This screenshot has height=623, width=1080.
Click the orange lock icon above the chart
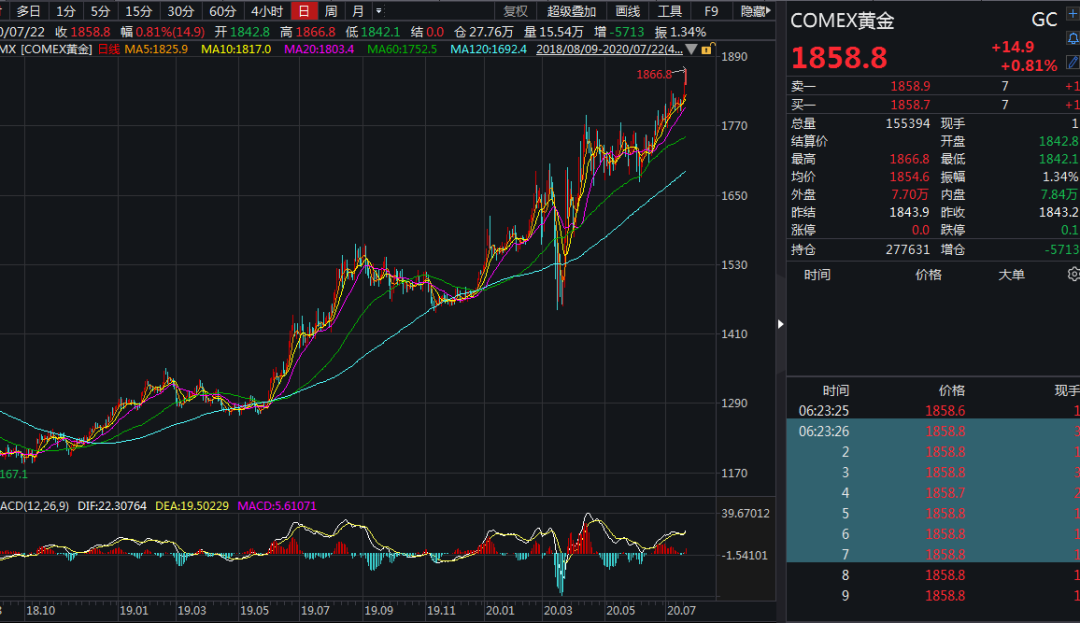[707, 49]
